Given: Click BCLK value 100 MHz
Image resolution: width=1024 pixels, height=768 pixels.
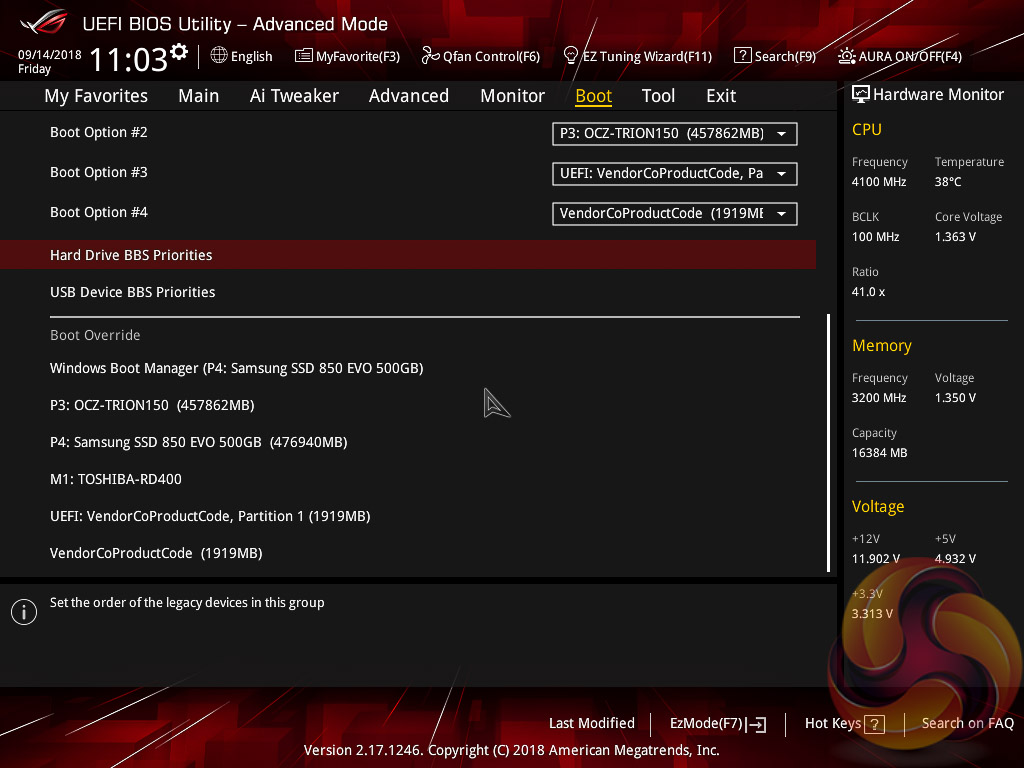Looking at the screenshot, I should click(x=876, y=237).
